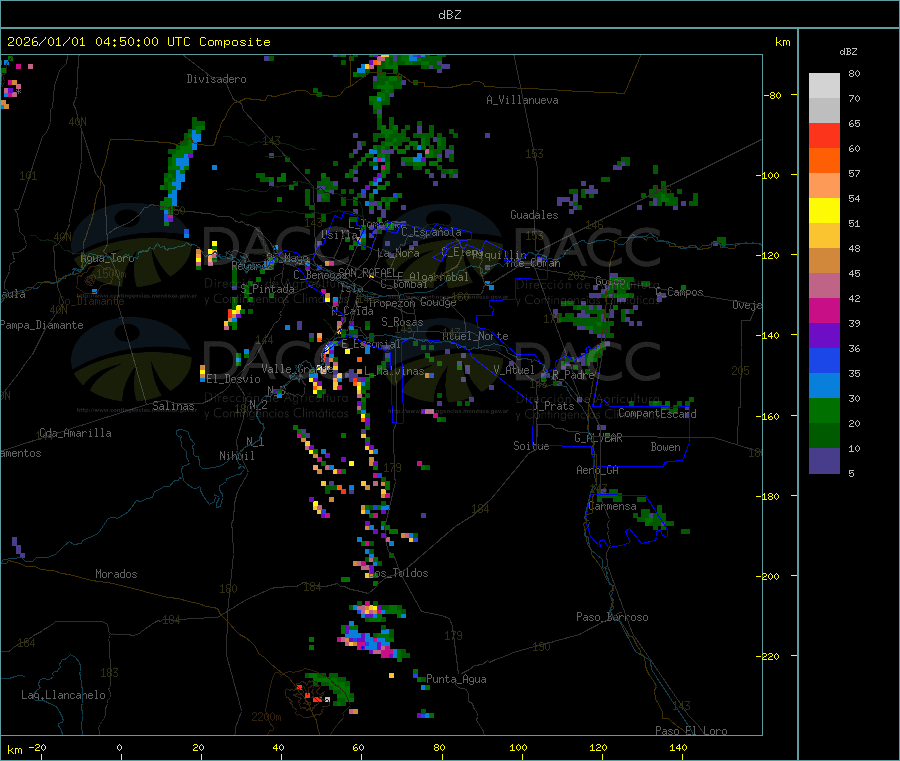
Task: Click the 'C_Campos' map label
Action: (x=679, y=292)
